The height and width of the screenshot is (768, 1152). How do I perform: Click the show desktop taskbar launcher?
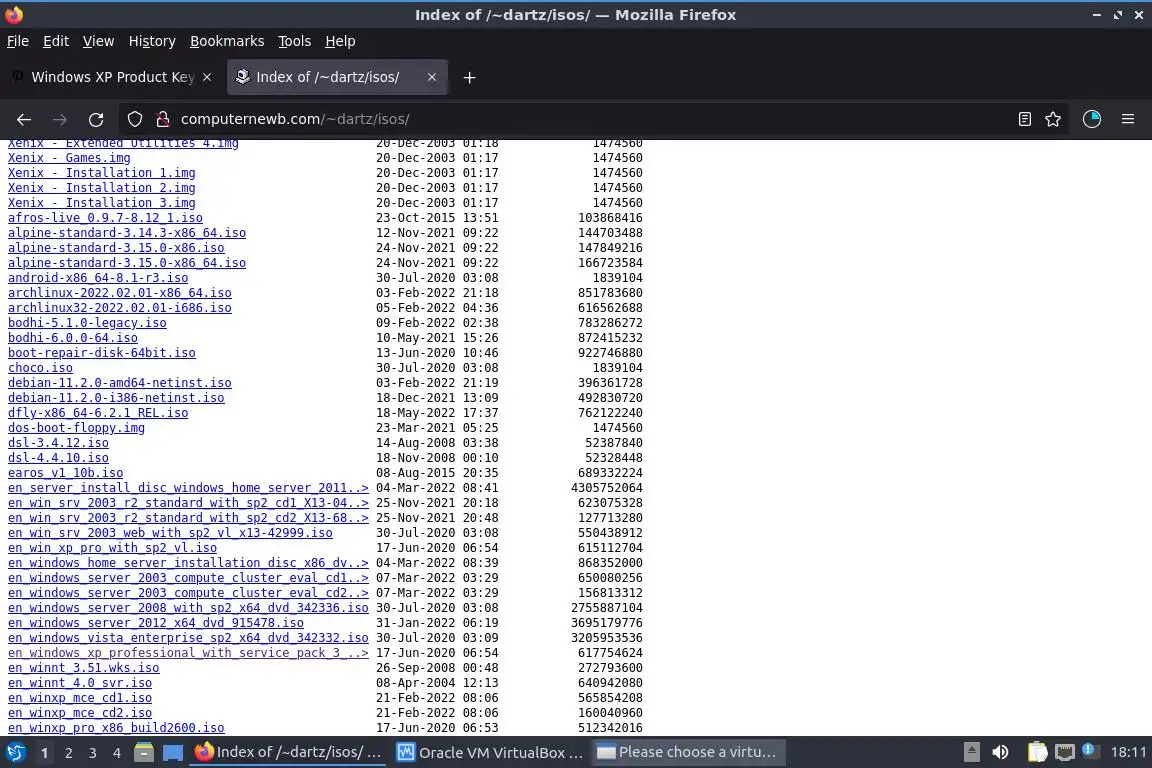(173, 753)
